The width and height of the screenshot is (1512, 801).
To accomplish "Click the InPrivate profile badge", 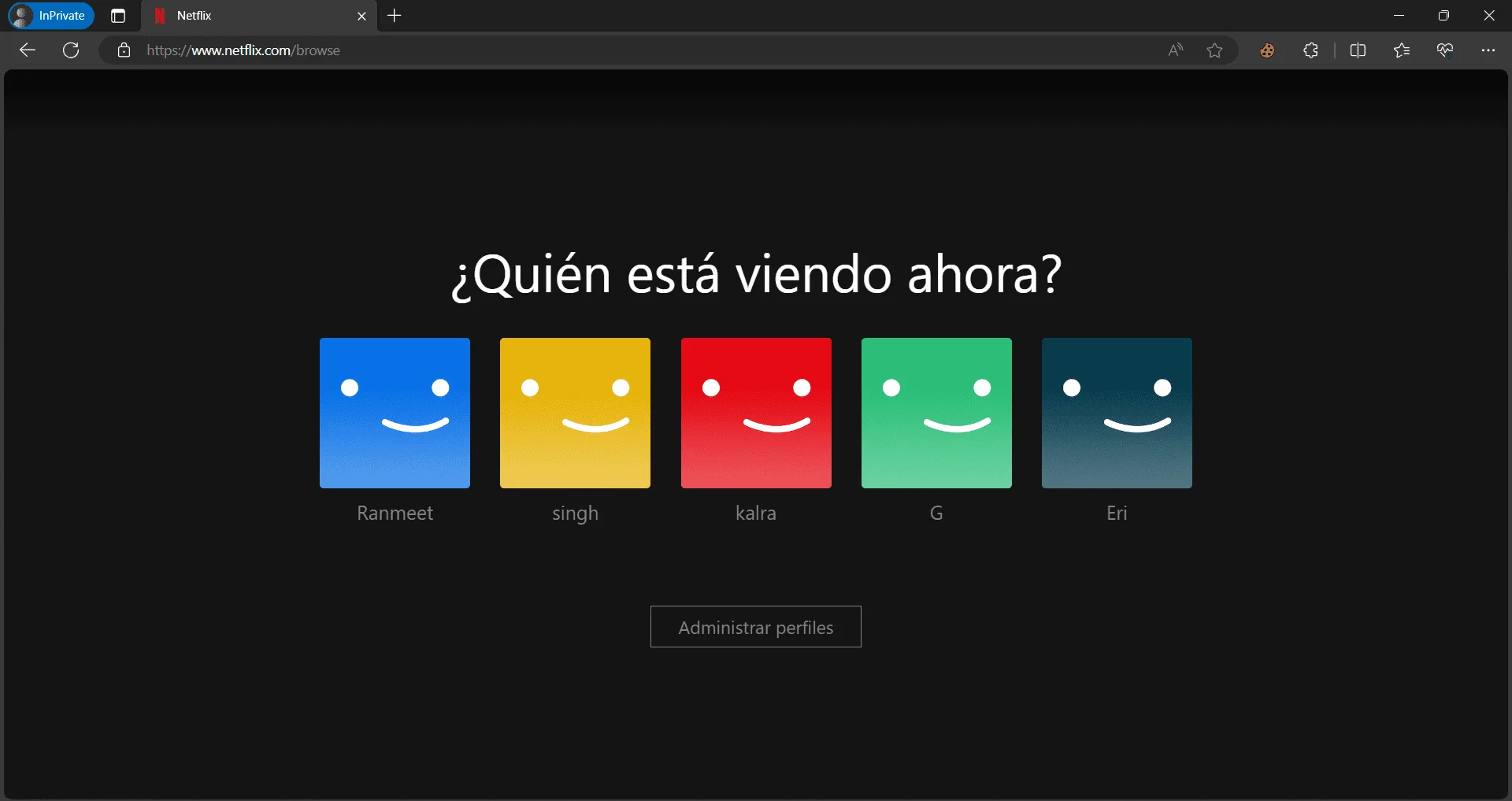I will coord(51,16).
